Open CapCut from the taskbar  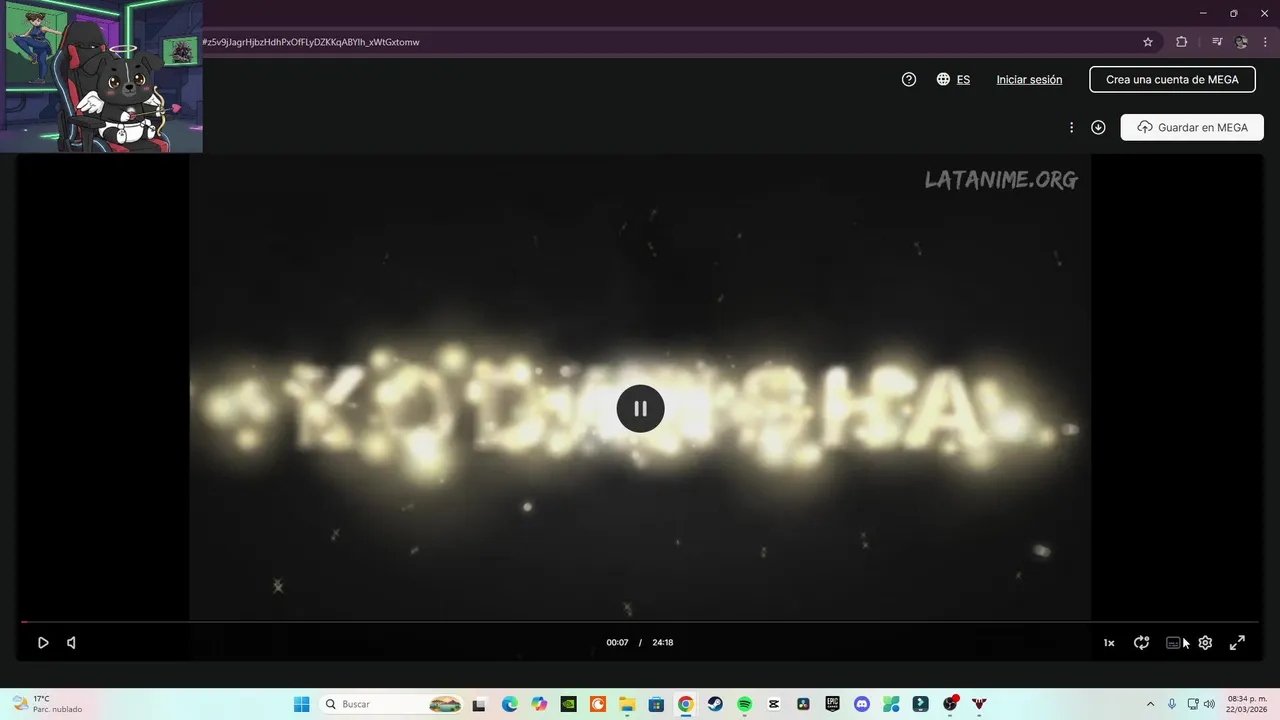point(774,704)
